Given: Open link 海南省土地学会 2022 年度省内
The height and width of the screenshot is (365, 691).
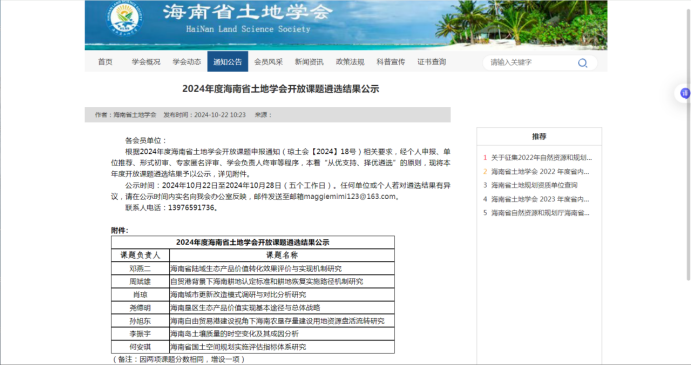Looking at the screenshot, I should (x=540, y=171).
